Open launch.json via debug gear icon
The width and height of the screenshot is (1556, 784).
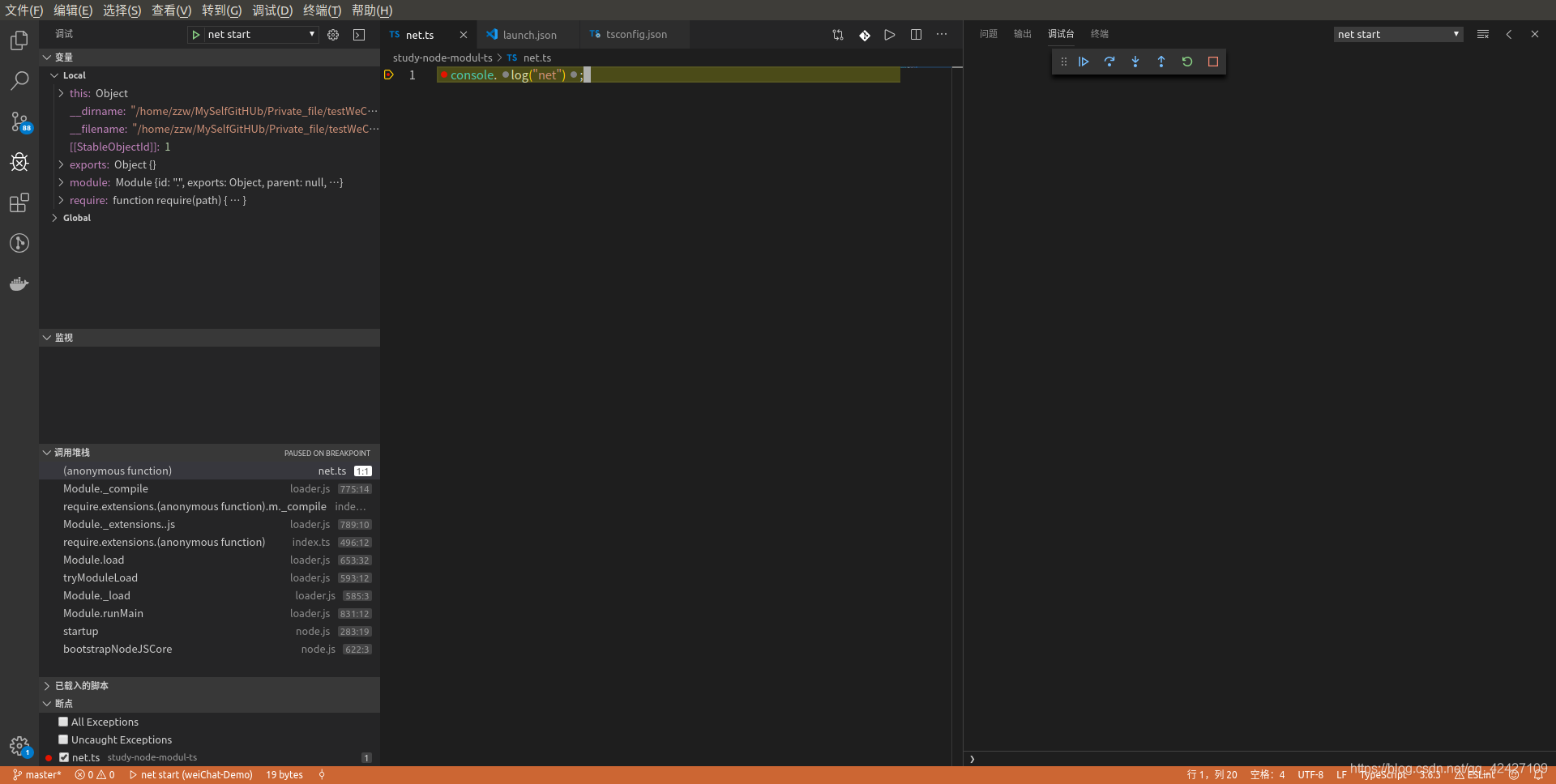(333, 35)
